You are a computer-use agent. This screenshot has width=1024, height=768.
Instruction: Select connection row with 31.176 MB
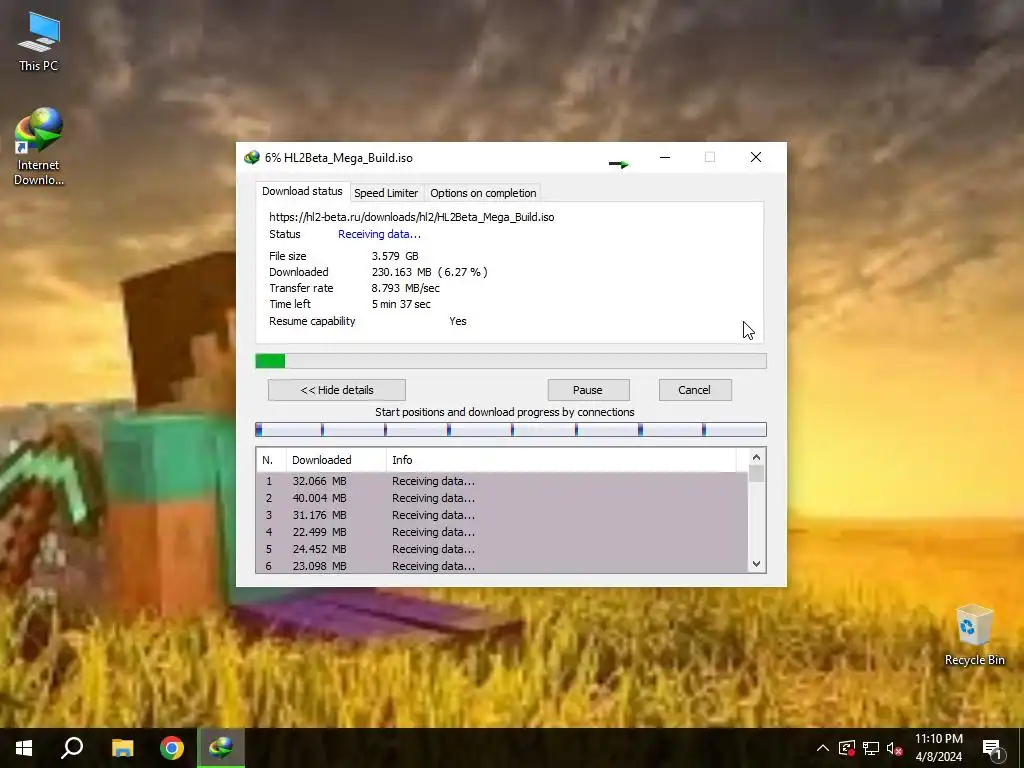(502, 515)
